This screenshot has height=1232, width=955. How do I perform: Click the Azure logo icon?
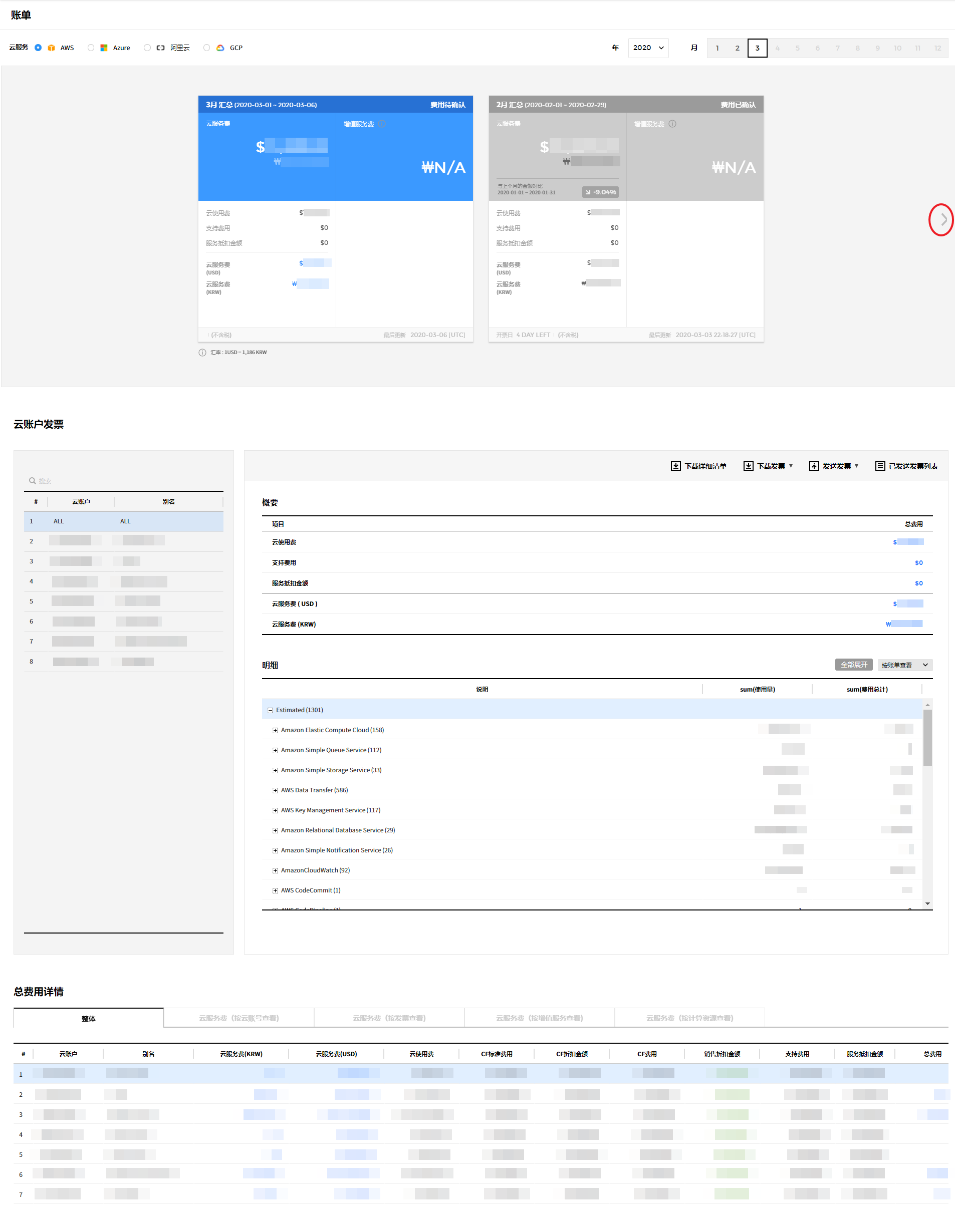tap(104, 48)
